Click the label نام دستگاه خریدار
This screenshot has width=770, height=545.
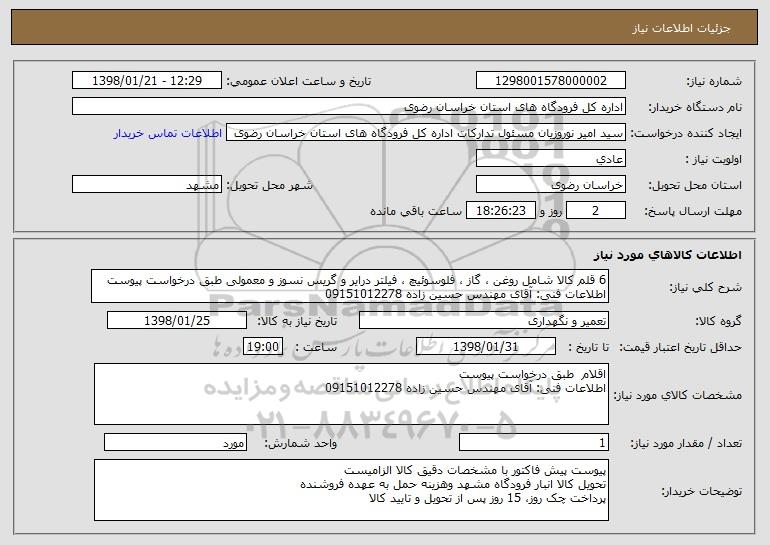(x=695, y=108)
